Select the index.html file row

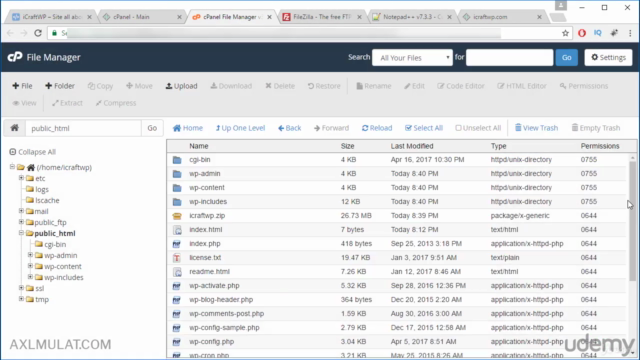pos(396,229)
